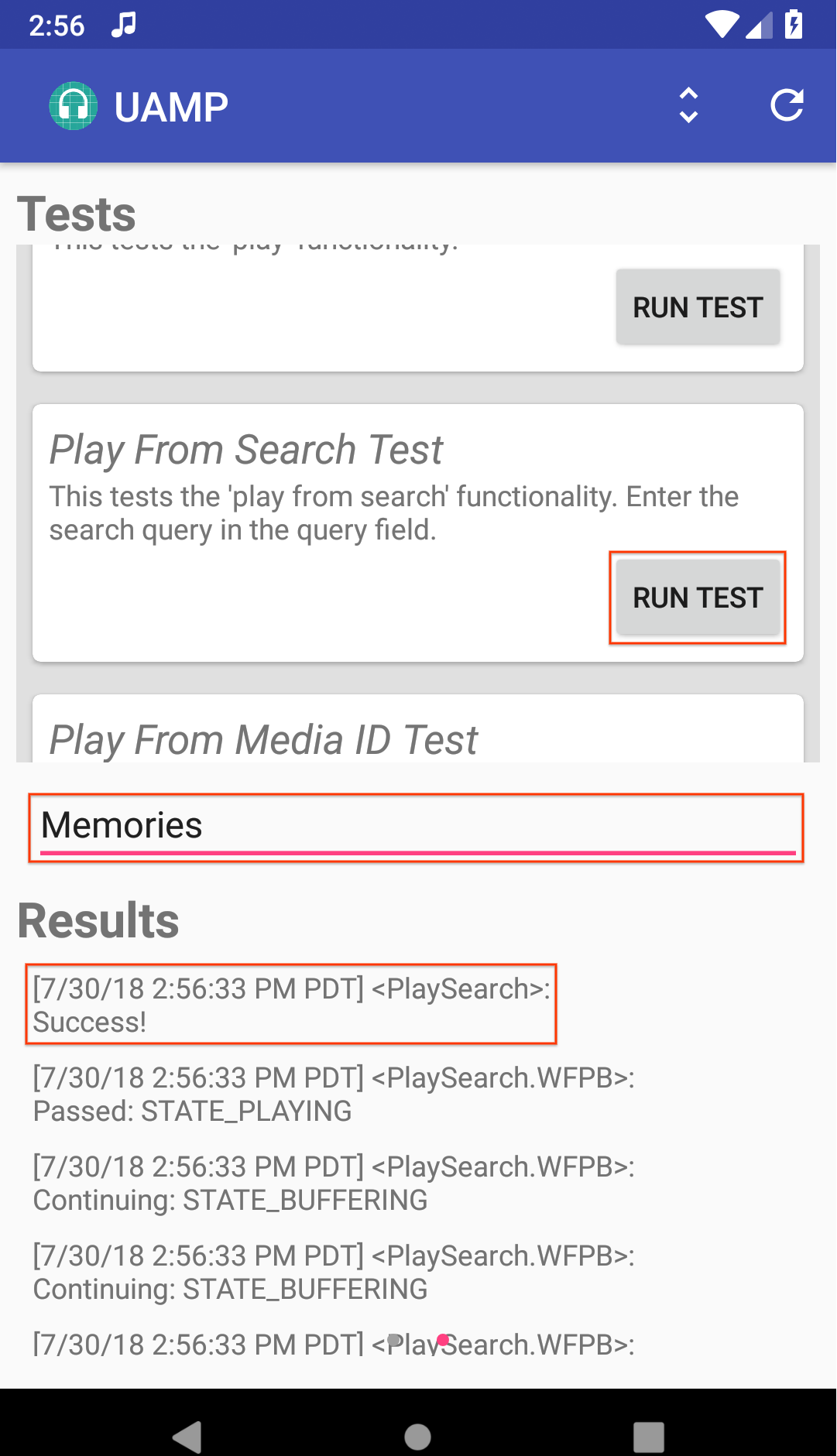The image size is (837, 1456).
Task: Click the UAMP headphones app icon
Action: [74, 106]
